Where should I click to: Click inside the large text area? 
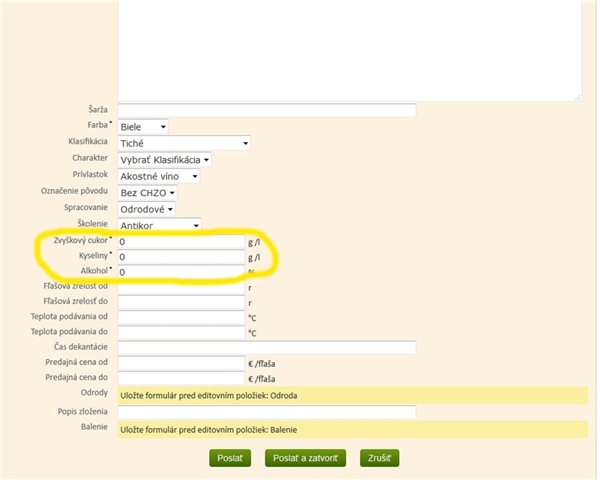pyautogui.click(x=350, y=50)
